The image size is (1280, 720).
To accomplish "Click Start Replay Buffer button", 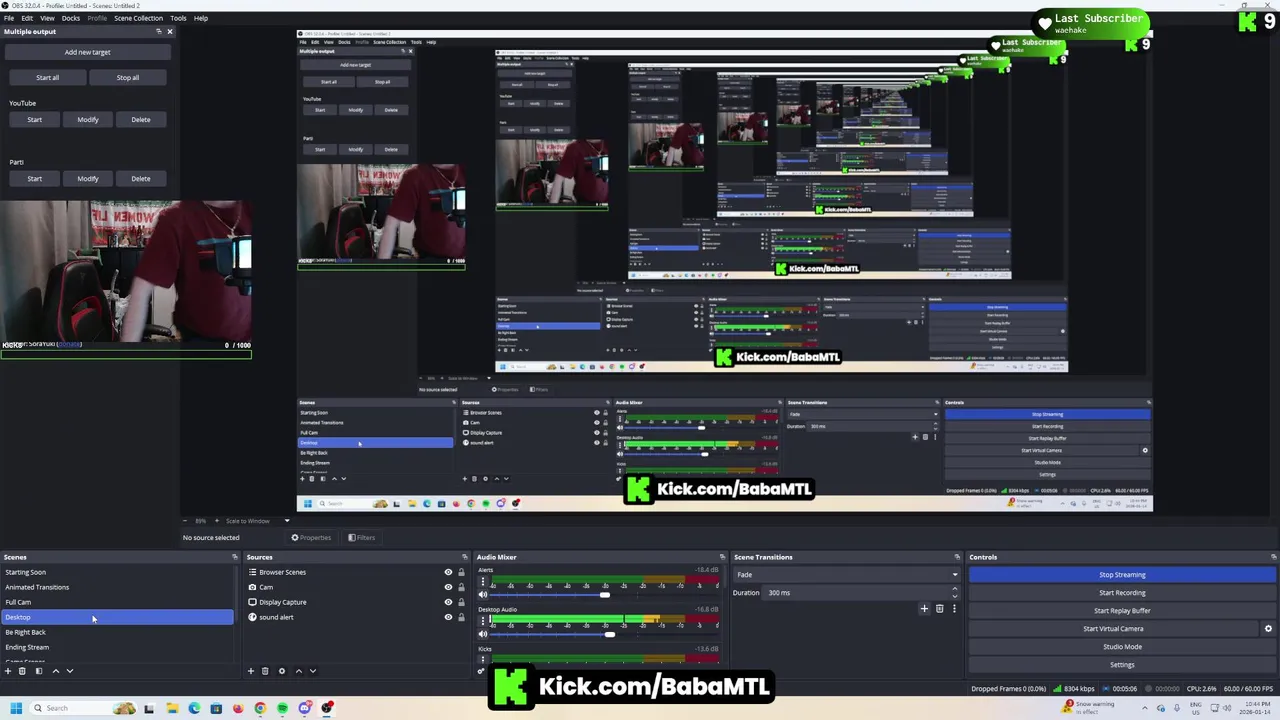I will coord(1122,611).
